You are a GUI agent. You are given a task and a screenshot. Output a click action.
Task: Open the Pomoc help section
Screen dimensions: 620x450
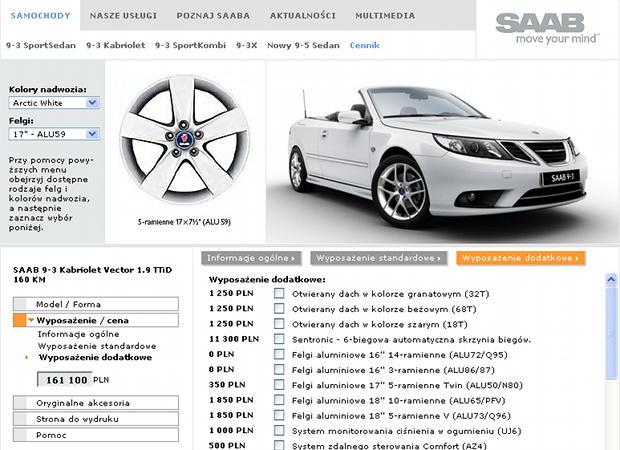[x=96, y=435]
